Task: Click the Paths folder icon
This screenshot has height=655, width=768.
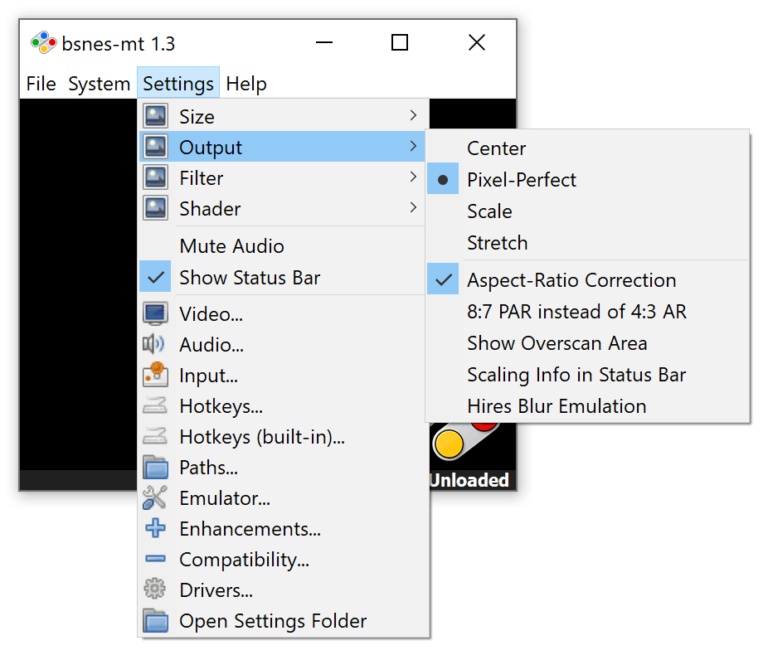Action: (x=155, y=467)
